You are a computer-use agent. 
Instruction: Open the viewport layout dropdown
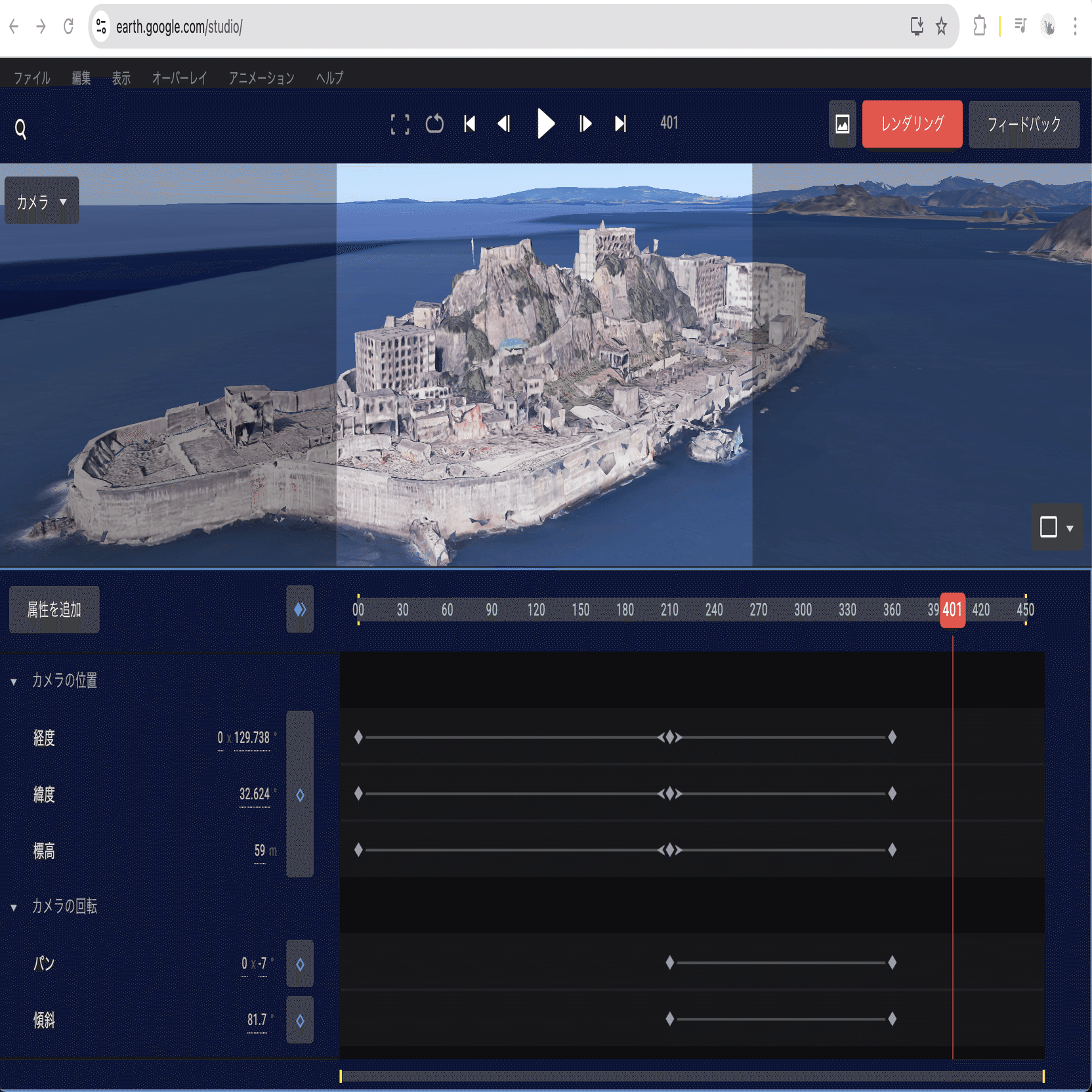pos(1057,527)
